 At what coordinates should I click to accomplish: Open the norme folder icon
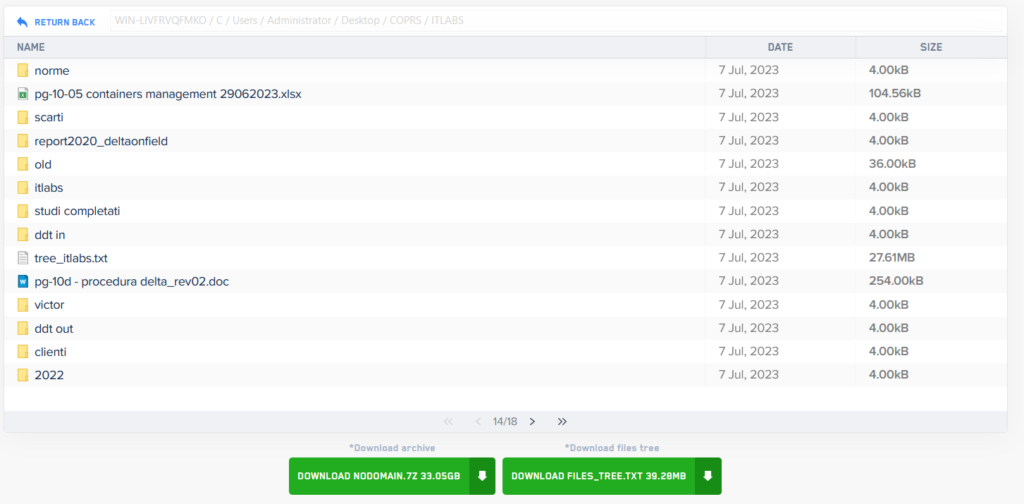(x=23, y=71)
